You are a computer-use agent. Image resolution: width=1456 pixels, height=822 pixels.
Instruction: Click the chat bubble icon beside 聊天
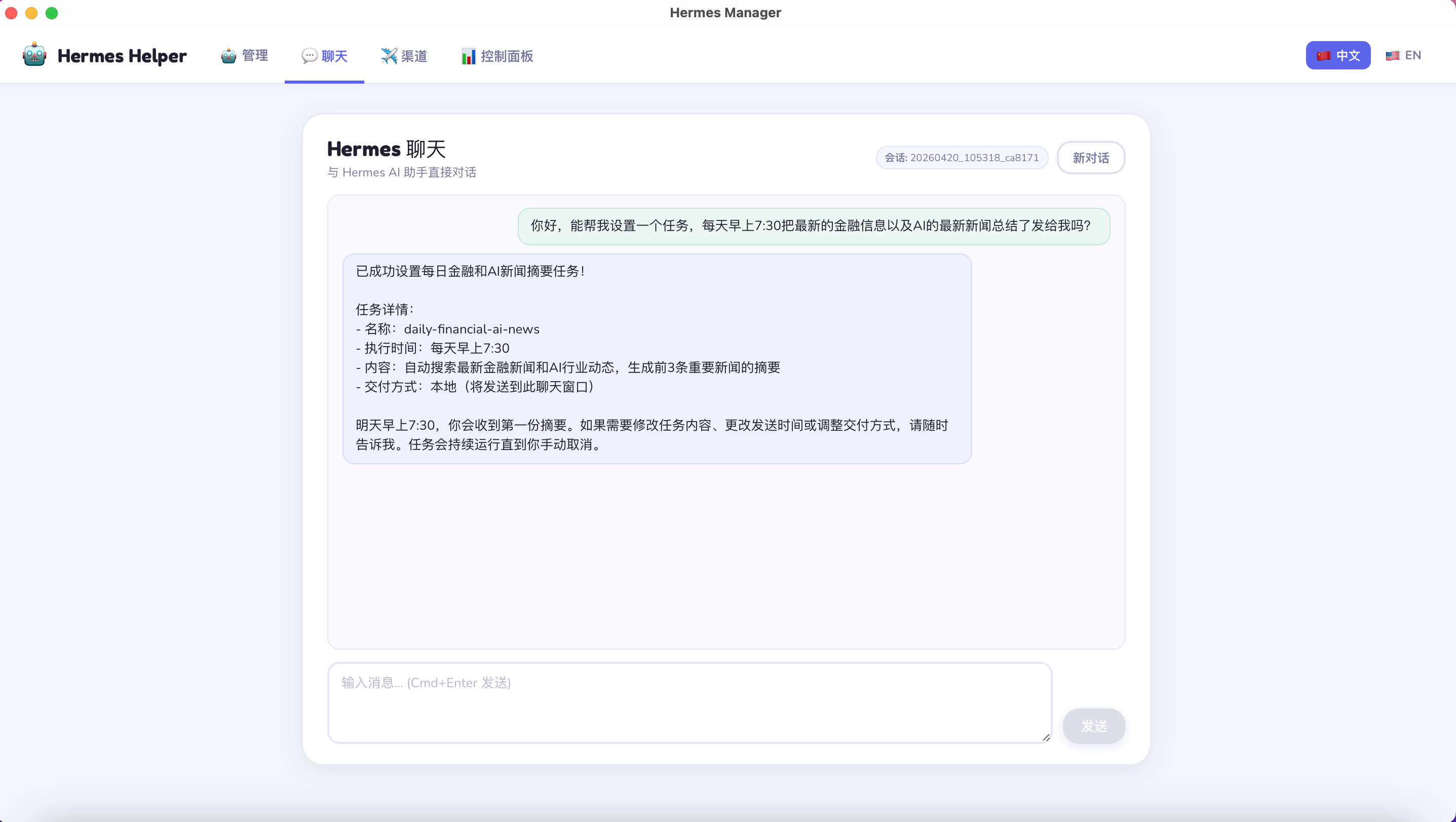pos(309,56)
